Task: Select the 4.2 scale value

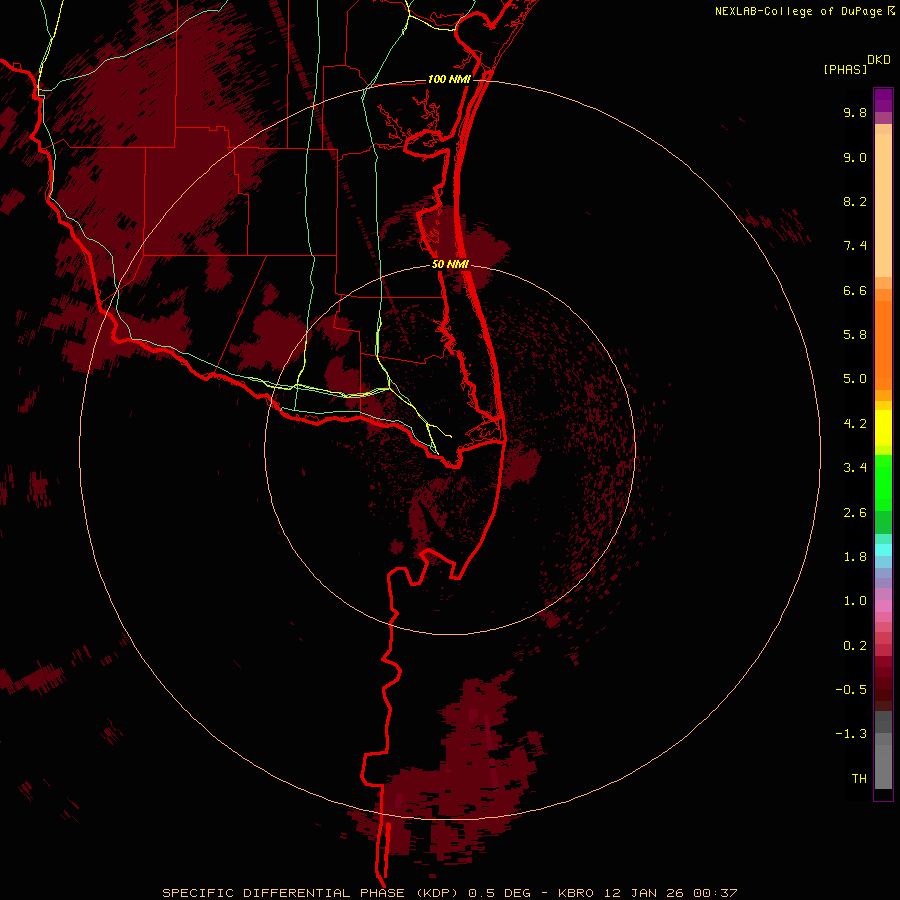Action: pyautogui.click(x=855, y=424)
